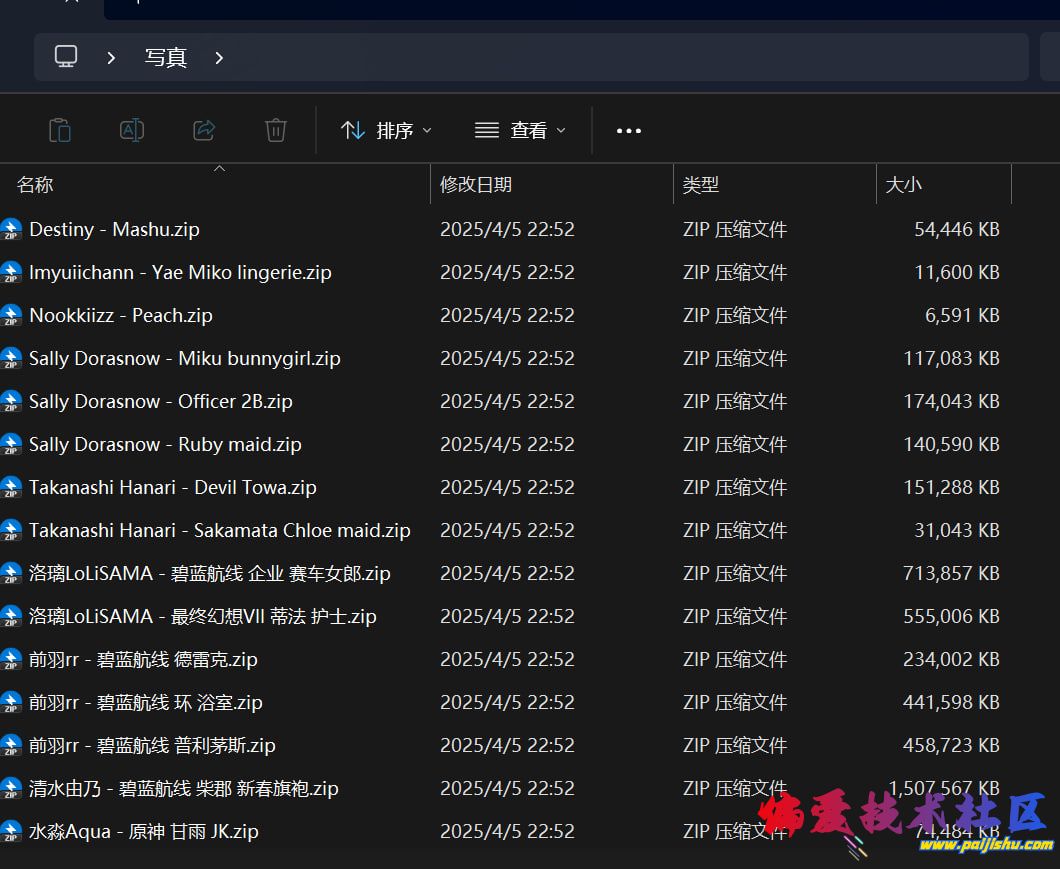Expand the chevron before 写真 in breadcrumb
The height and width of the screenshot is (869, 1060).
coord(111,58)
